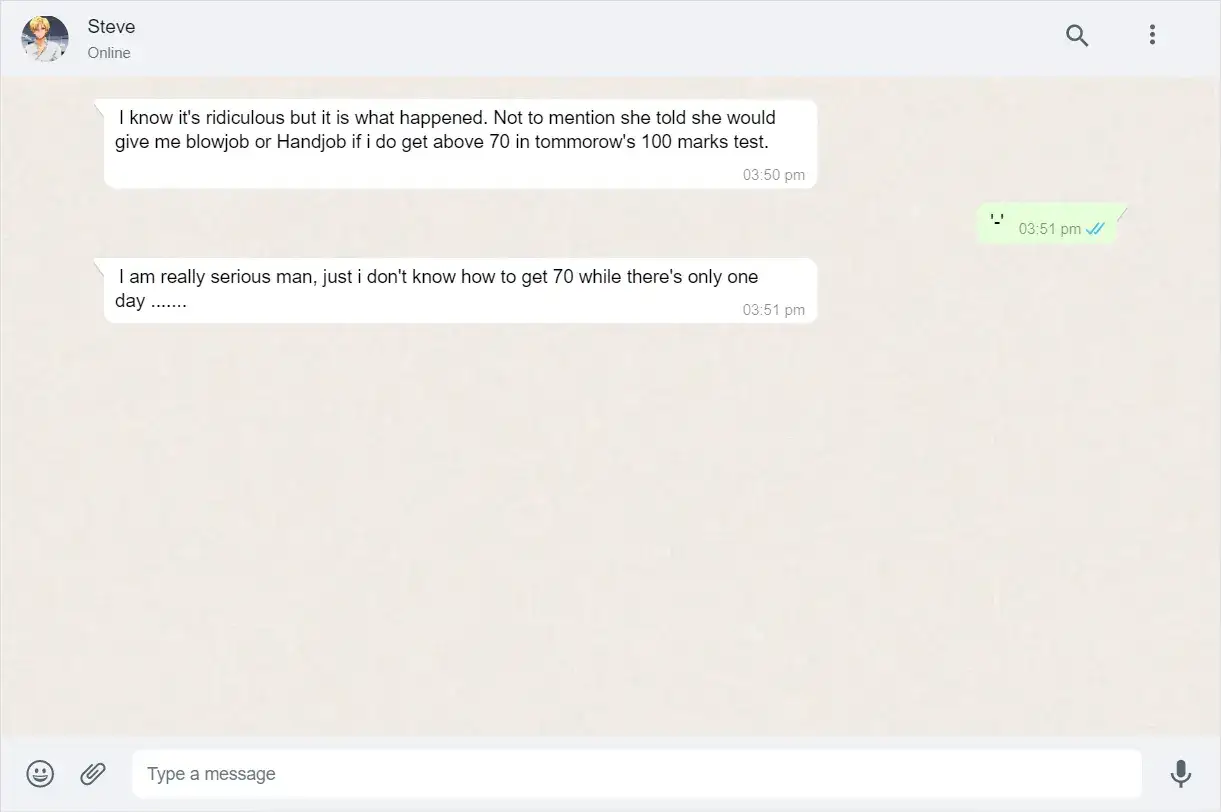Click the blue double-tick read receipt icon

coord(1095,229)
